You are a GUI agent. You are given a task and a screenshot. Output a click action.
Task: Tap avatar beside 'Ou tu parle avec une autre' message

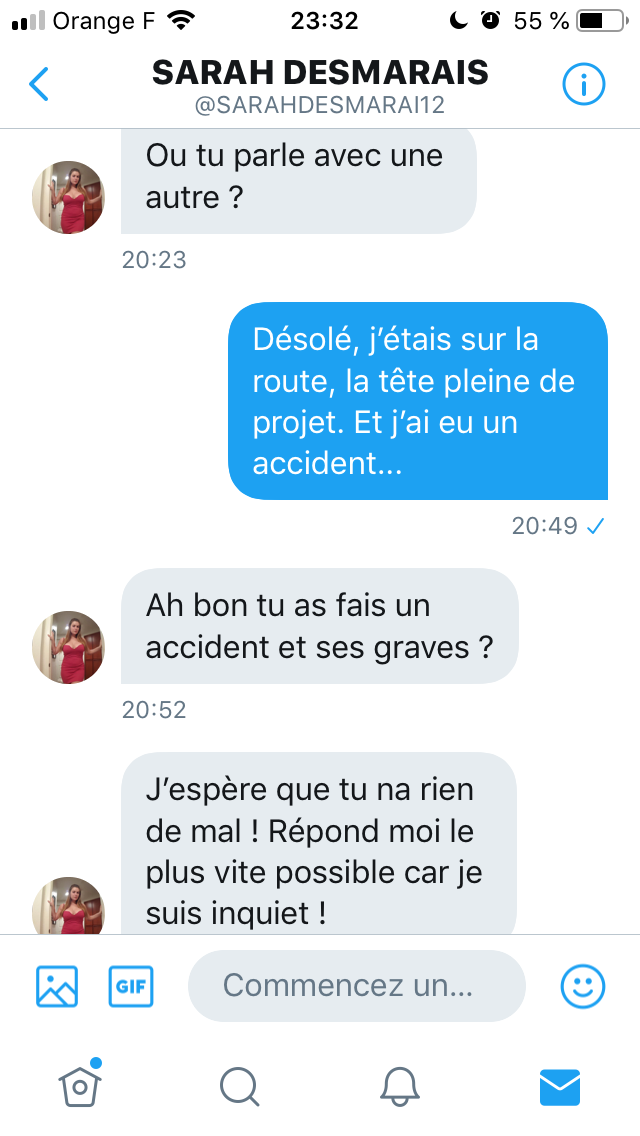[68, 197]
